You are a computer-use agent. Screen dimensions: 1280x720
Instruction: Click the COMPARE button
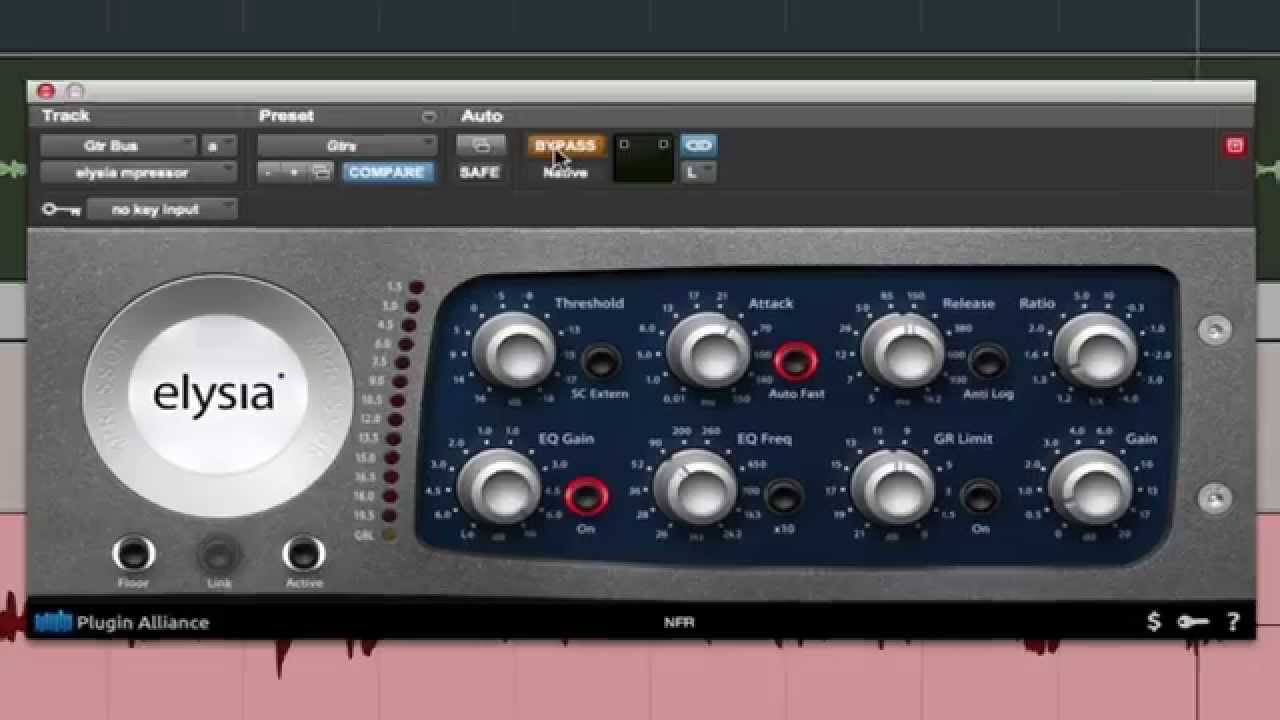tap(386, 172)
